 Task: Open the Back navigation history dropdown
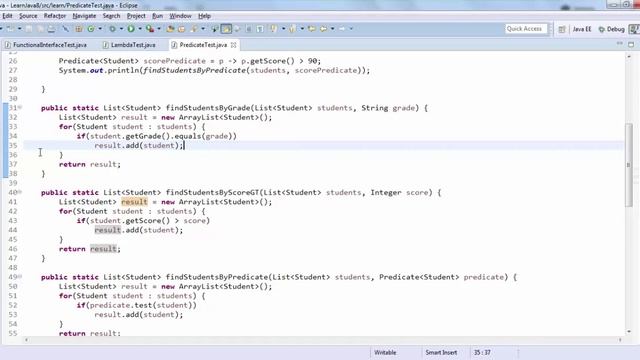pyautogui.click(x=333, y=29)
